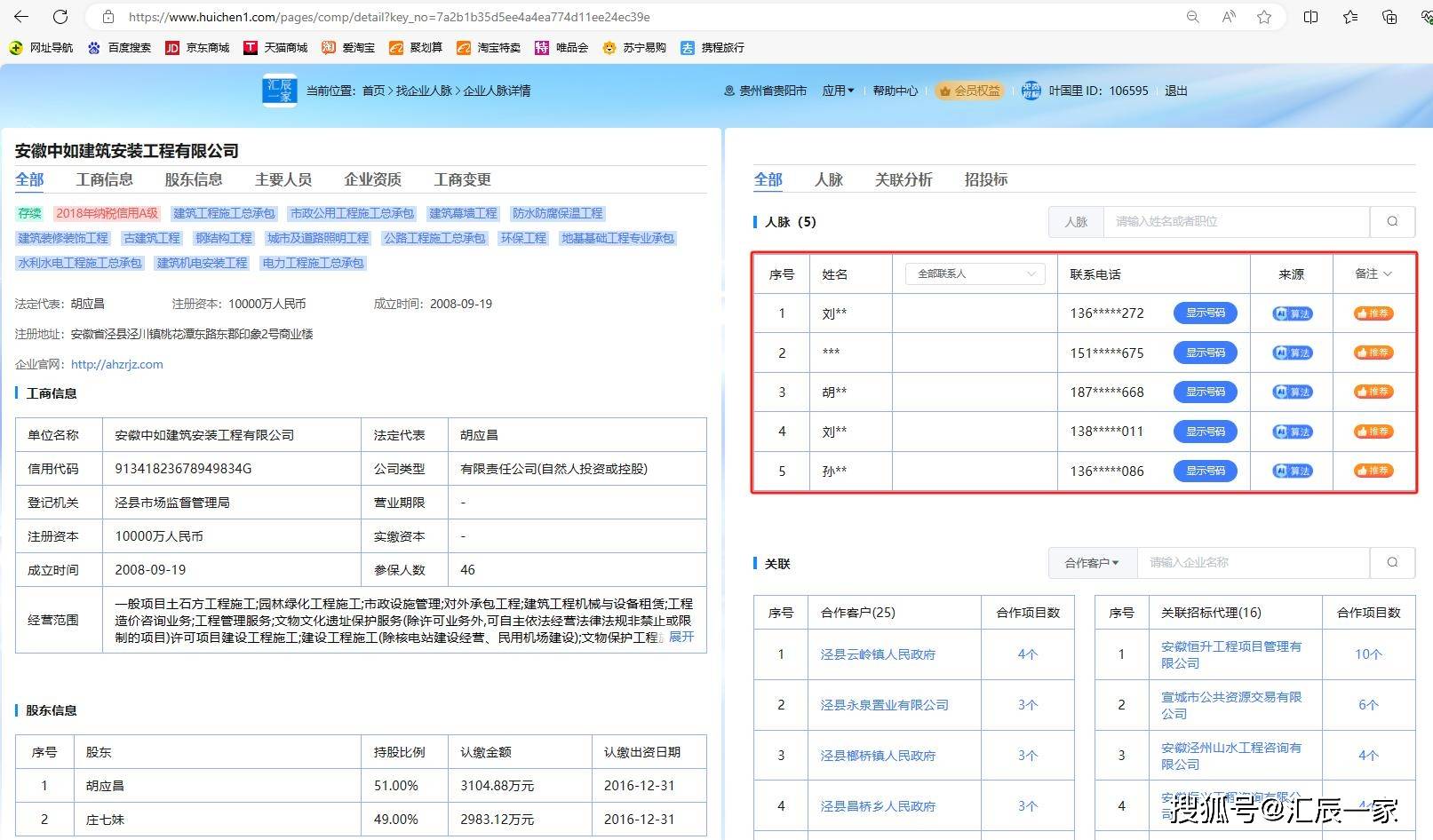1433x840 pixels.
Task: Open the 天猫商城 bookmark
Action: pyautogui.click(x=275, y=48)
